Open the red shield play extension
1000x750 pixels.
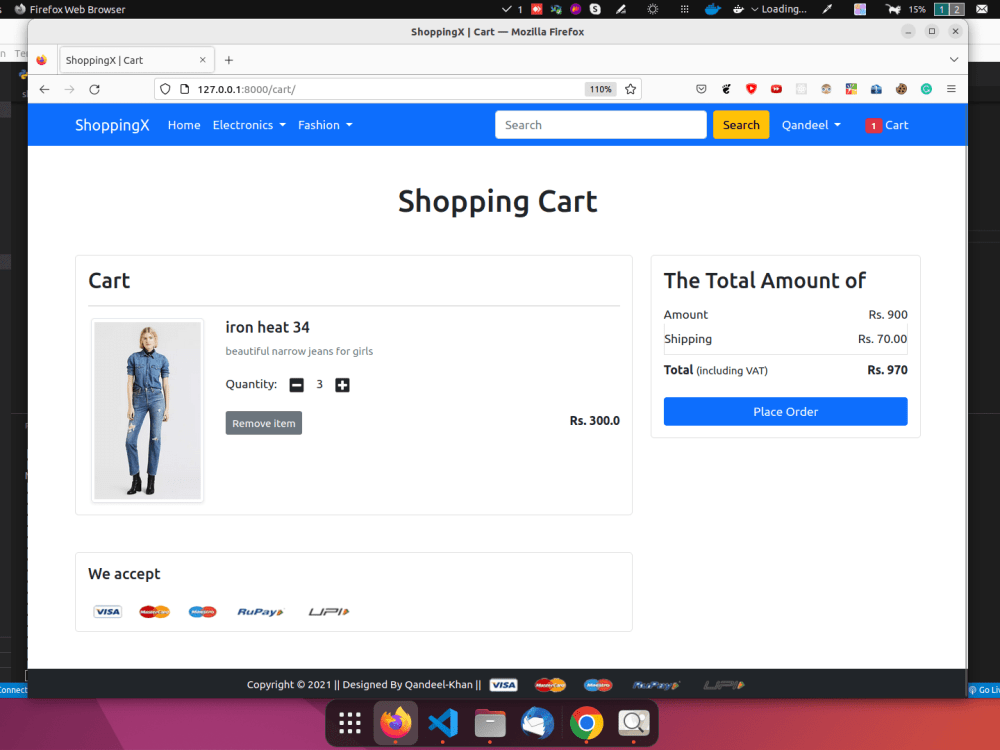[x=751, y=89]
